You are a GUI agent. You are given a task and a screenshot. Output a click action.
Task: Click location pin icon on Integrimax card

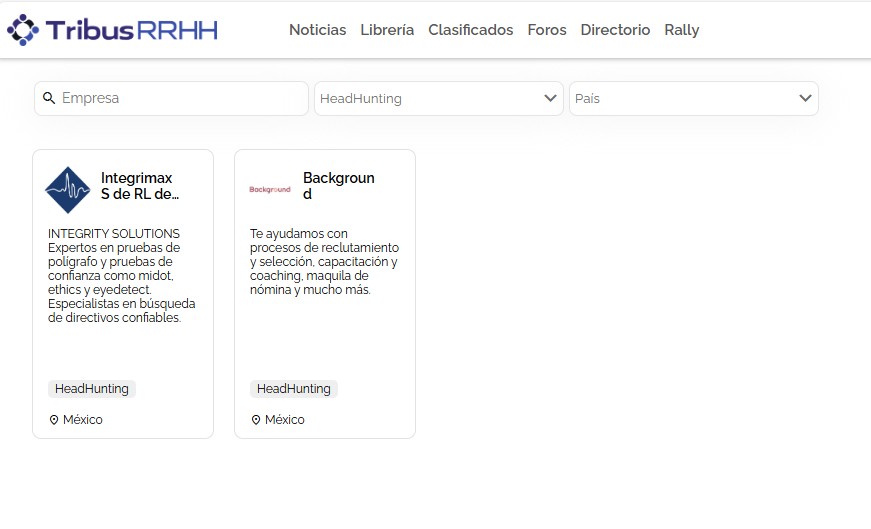[54, 420]
